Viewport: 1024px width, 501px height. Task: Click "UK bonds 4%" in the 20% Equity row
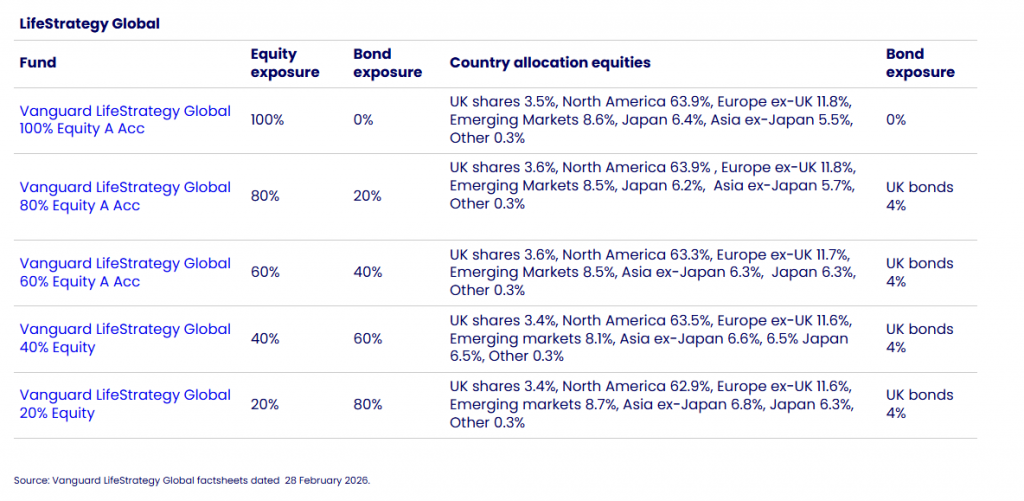pyautogui.click(x=919, y=404)
